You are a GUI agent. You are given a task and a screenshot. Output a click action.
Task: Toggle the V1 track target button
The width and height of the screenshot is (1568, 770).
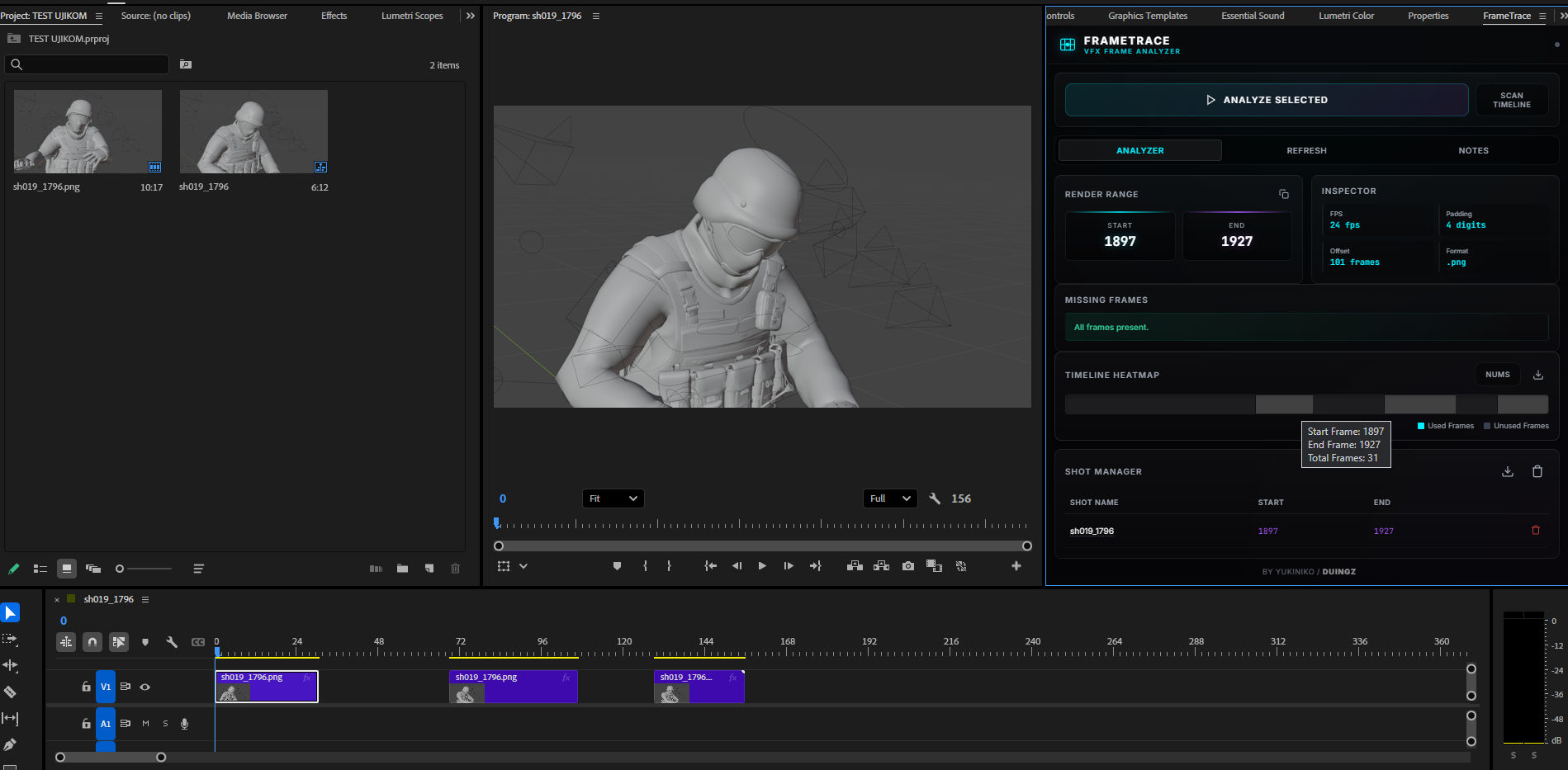[x=106, y=687]
